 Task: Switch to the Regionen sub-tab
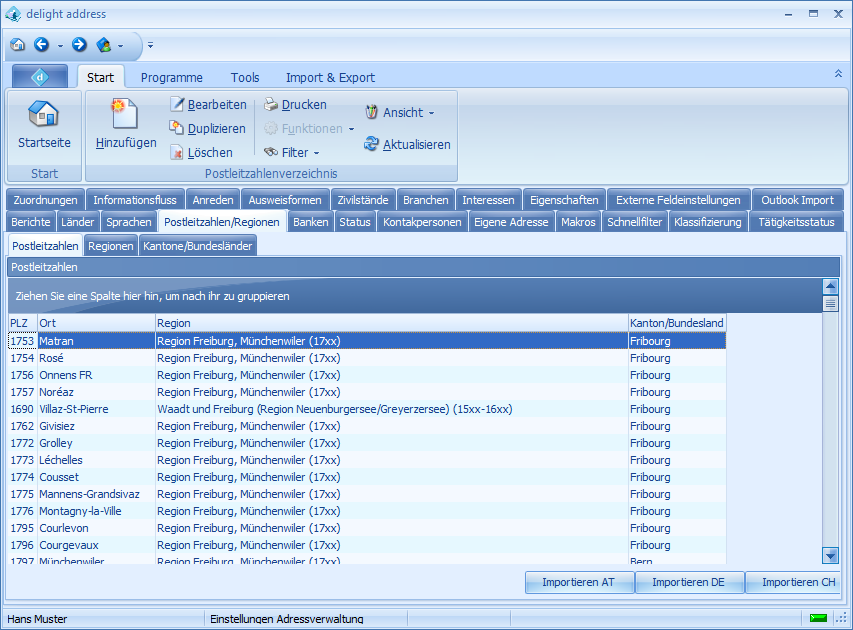pos(110,246)
